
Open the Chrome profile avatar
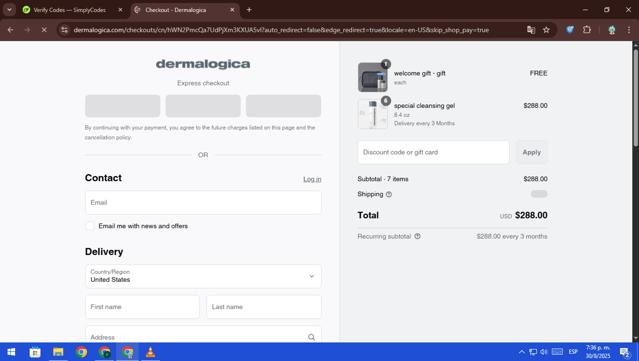pyautogui.click(x=611, y=30)
